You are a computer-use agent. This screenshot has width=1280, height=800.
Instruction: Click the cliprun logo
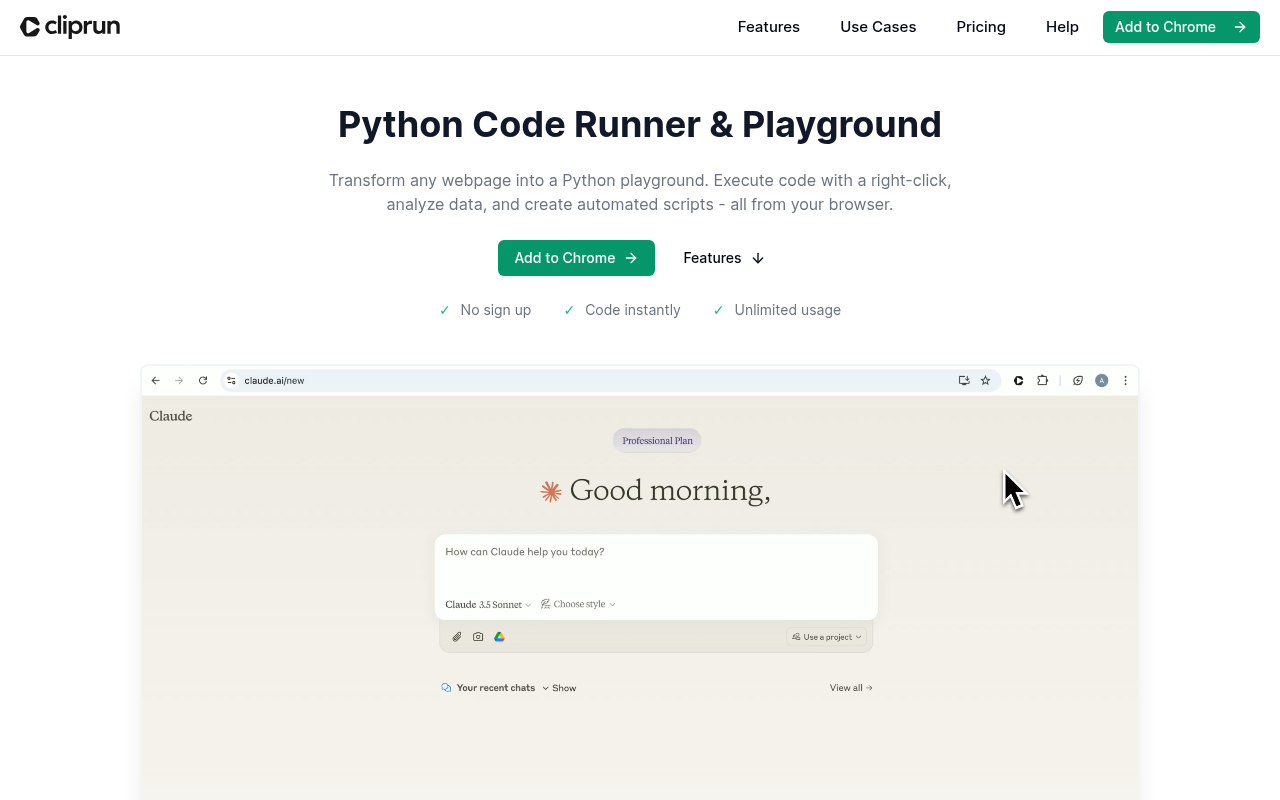[70, 27]
